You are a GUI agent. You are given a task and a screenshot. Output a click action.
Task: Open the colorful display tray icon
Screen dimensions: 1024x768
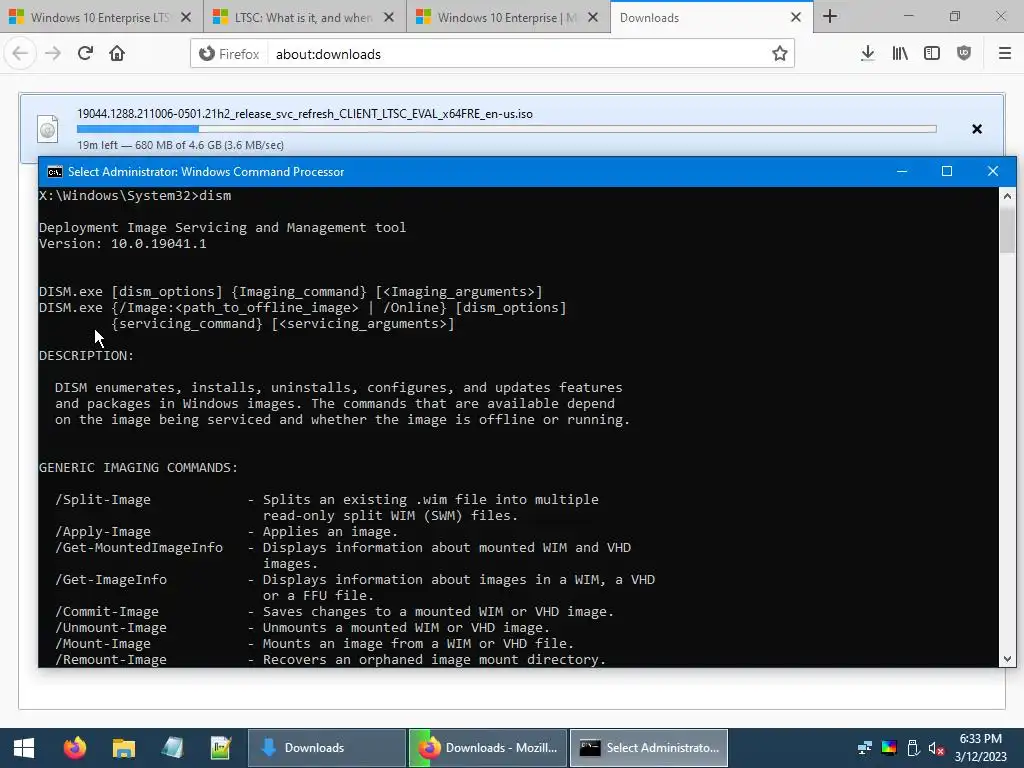(889, 748)
